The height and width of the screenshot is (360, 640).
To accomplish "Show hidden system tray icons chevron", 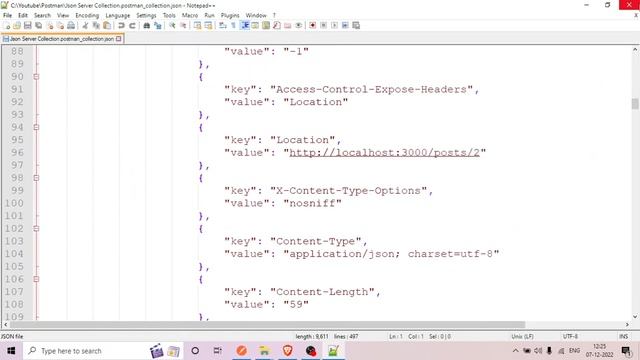I will coord(515,351).
